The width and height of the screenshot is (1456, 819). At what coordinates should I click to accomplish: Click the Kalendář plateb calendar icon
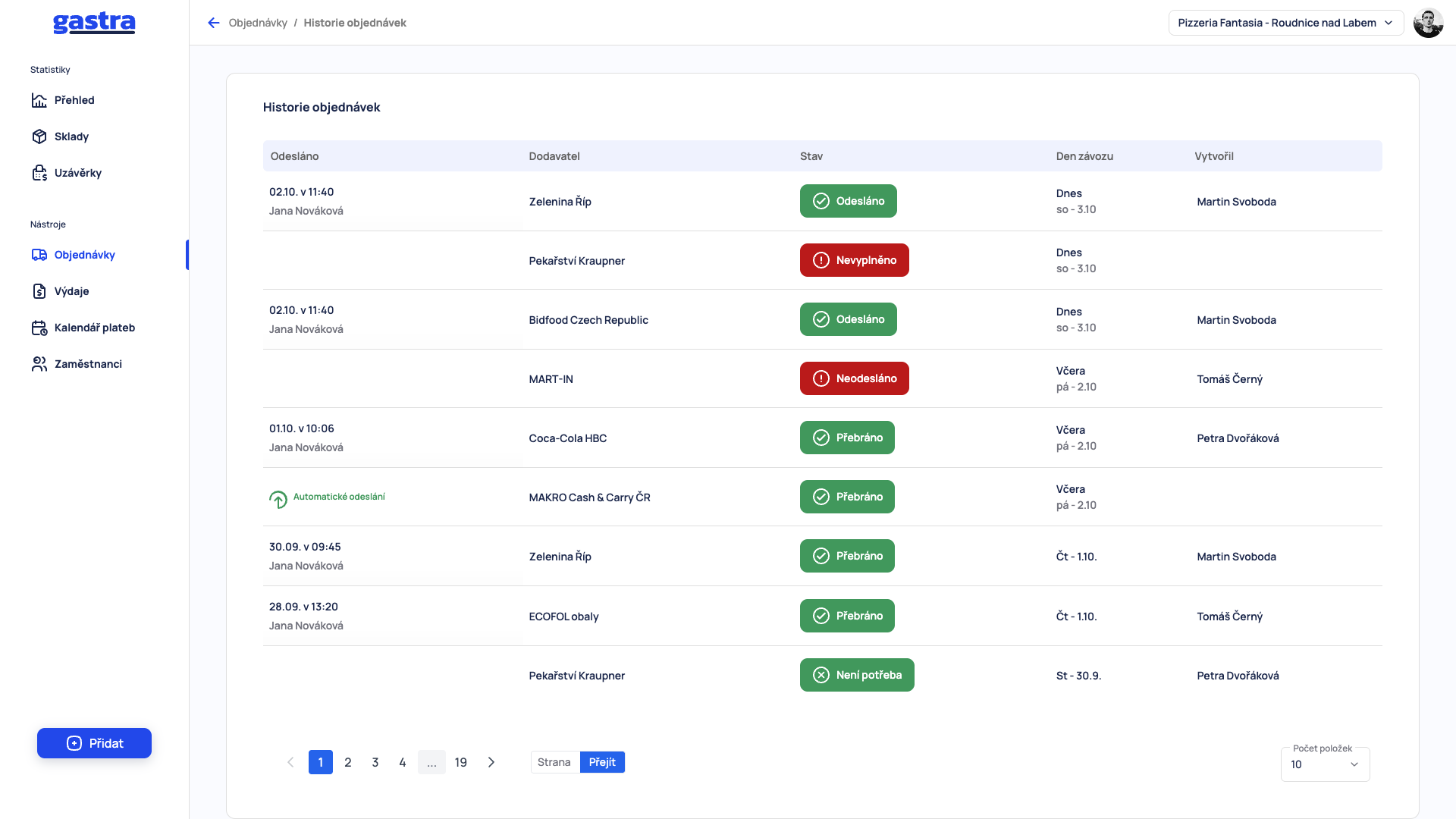pos(39,328)
